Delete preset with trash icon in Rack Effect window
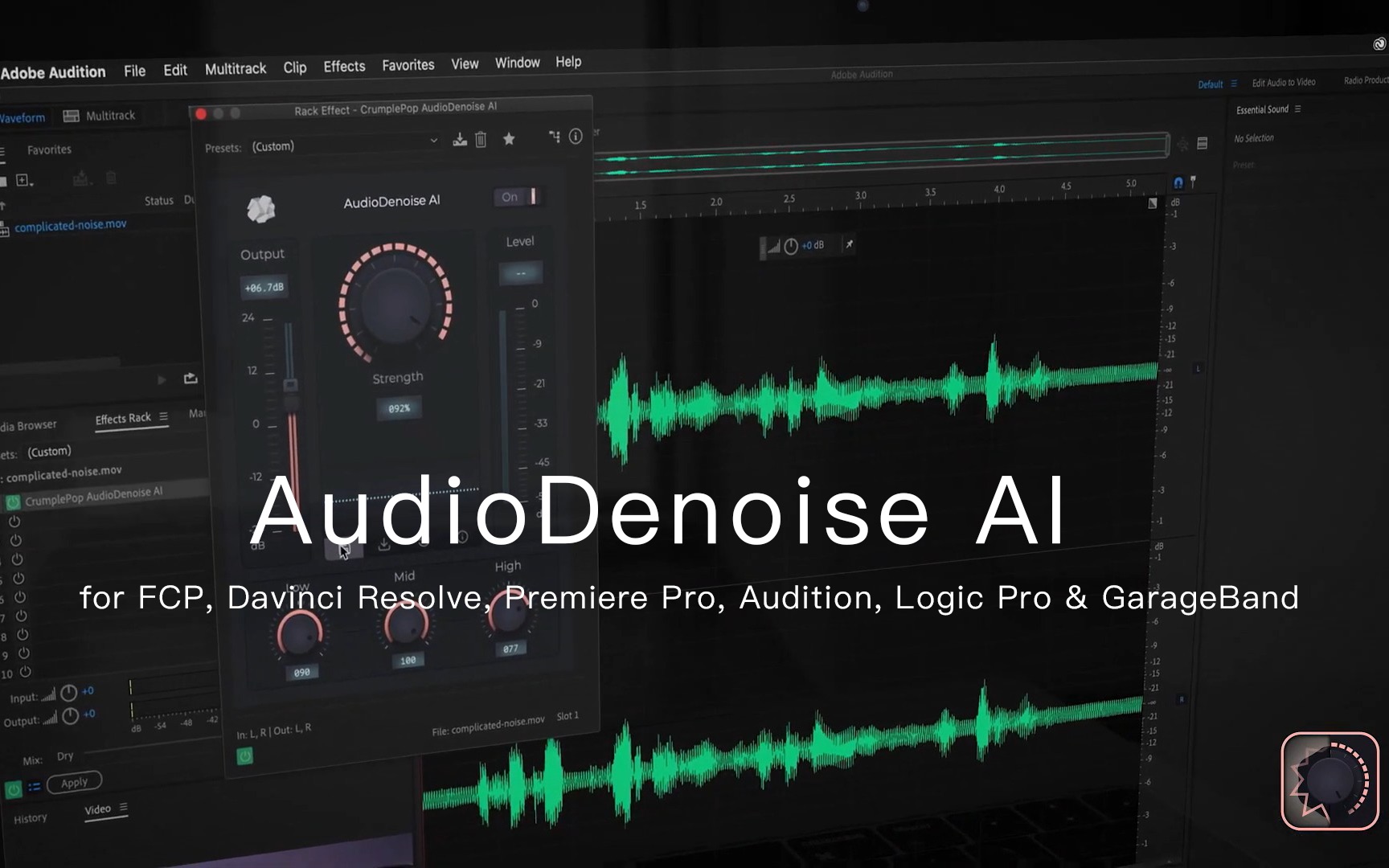Screen dimensions: 1389x868 pos(481,140)
